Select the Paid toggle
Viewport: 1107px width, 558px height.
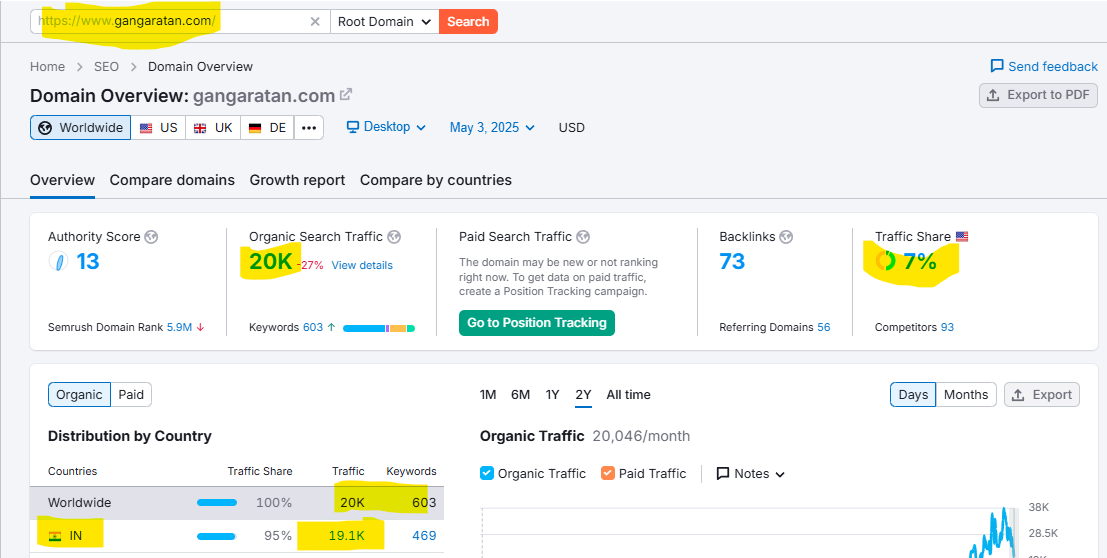click(131, 395)
